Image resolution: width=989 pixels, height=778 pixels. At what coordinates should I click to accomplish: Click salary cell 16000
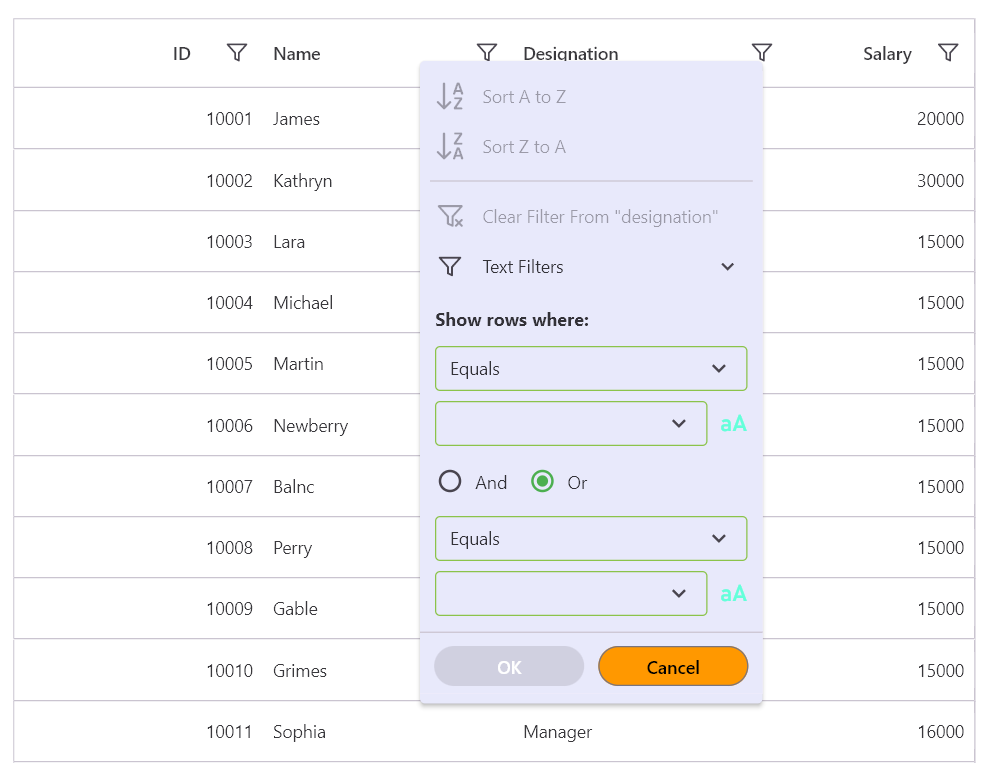point(940,731)
